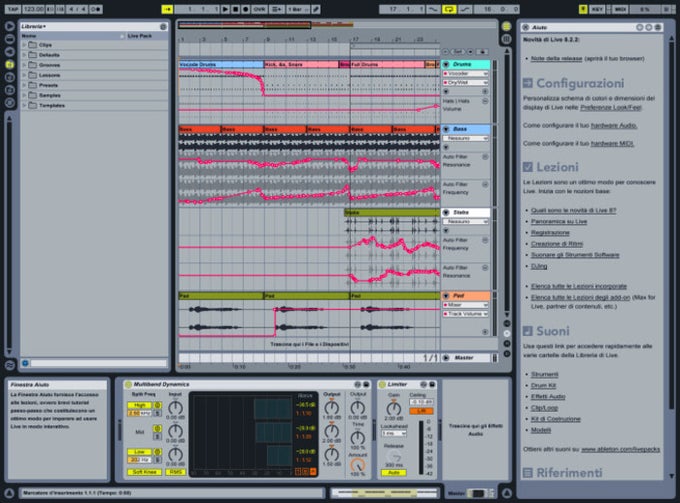Click the punch-out switch icon
Viewport: 680px width, 503px height.
tap(465, 9)
